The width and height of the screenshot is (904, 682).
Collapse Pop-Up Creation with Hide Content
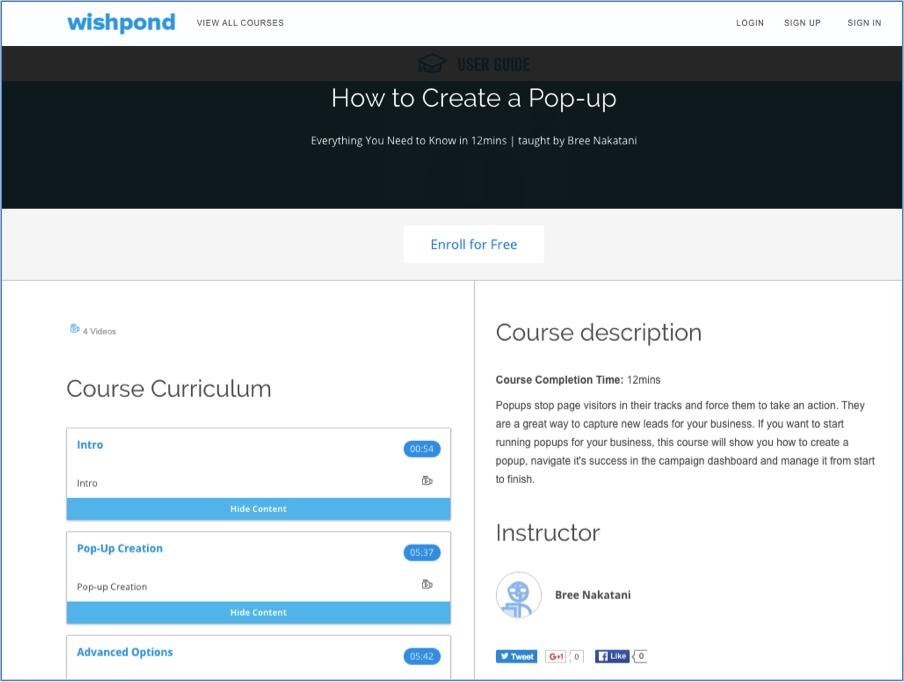(x=258, y=613)
